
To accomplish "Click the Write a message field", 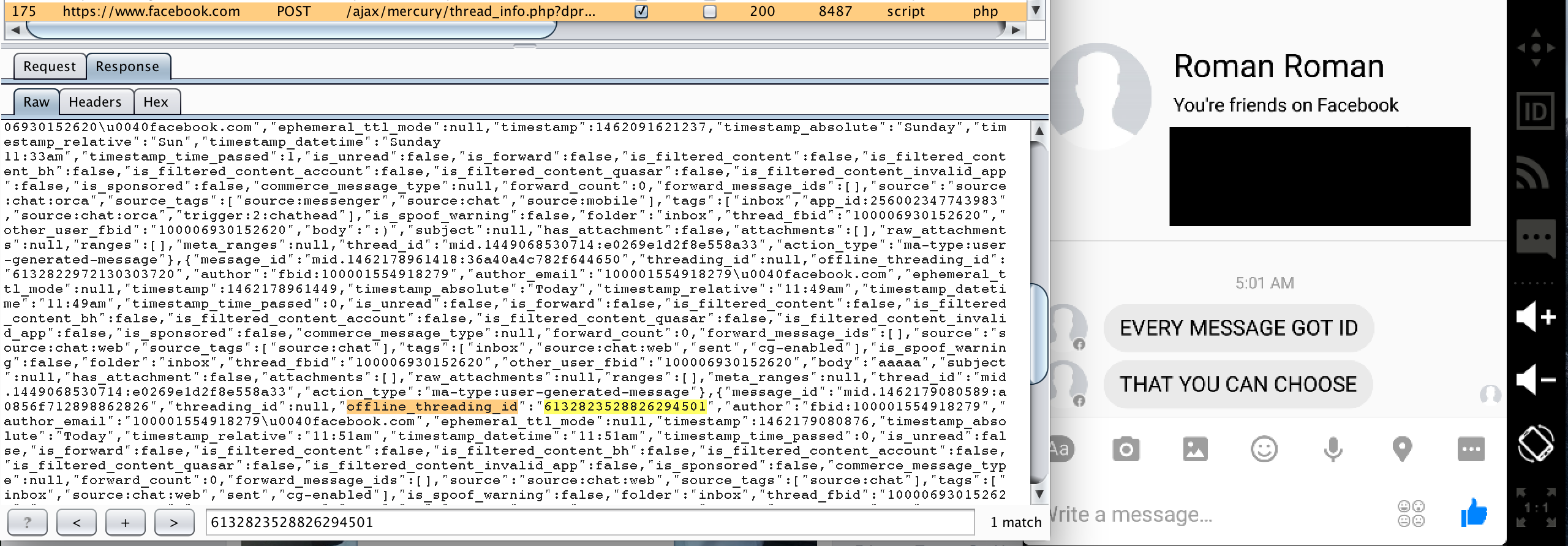I will point(1130,514).
